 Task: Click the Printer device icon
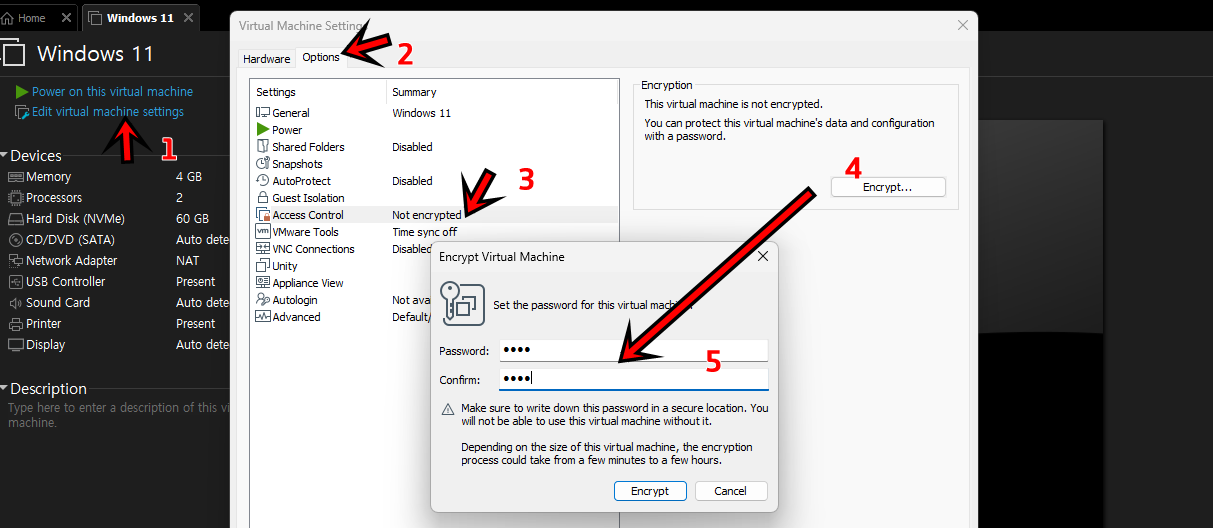pos(16,324)
